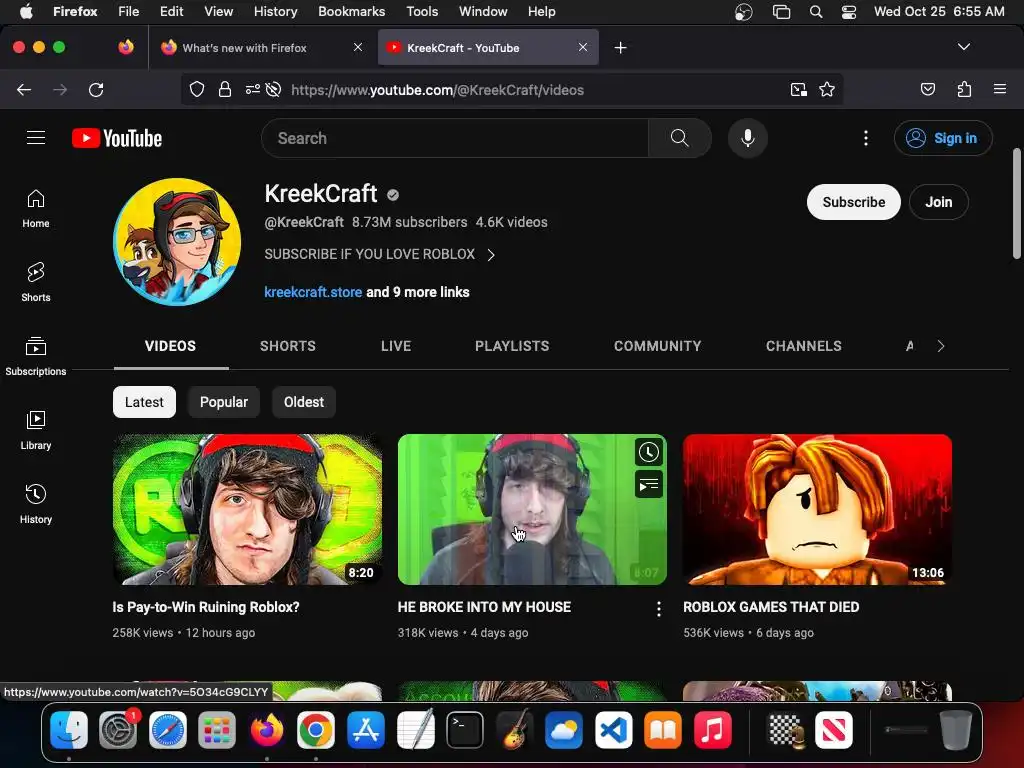Close the KreekCraft - YouTube tab
The height and width of the screenshot is (768, 1024).
[x=583, y=47]
